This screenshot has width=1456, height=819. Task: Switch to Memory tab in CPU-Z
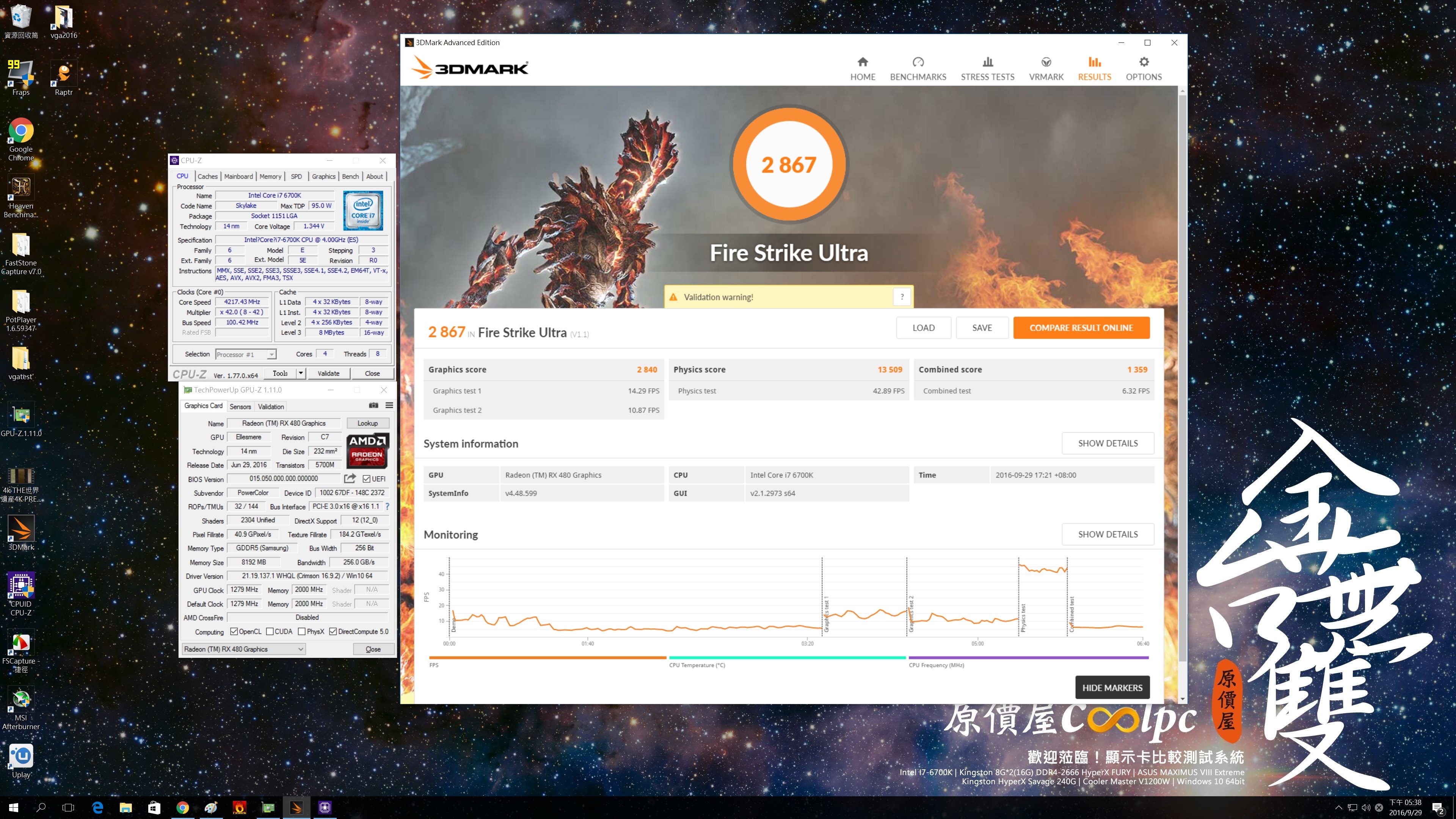[270, 176]
